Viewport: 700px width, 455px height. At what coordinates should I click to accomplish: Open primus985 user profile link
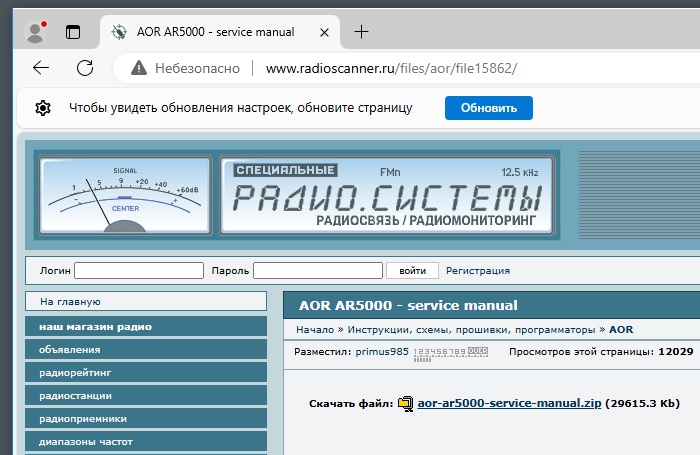coord(382,351)
